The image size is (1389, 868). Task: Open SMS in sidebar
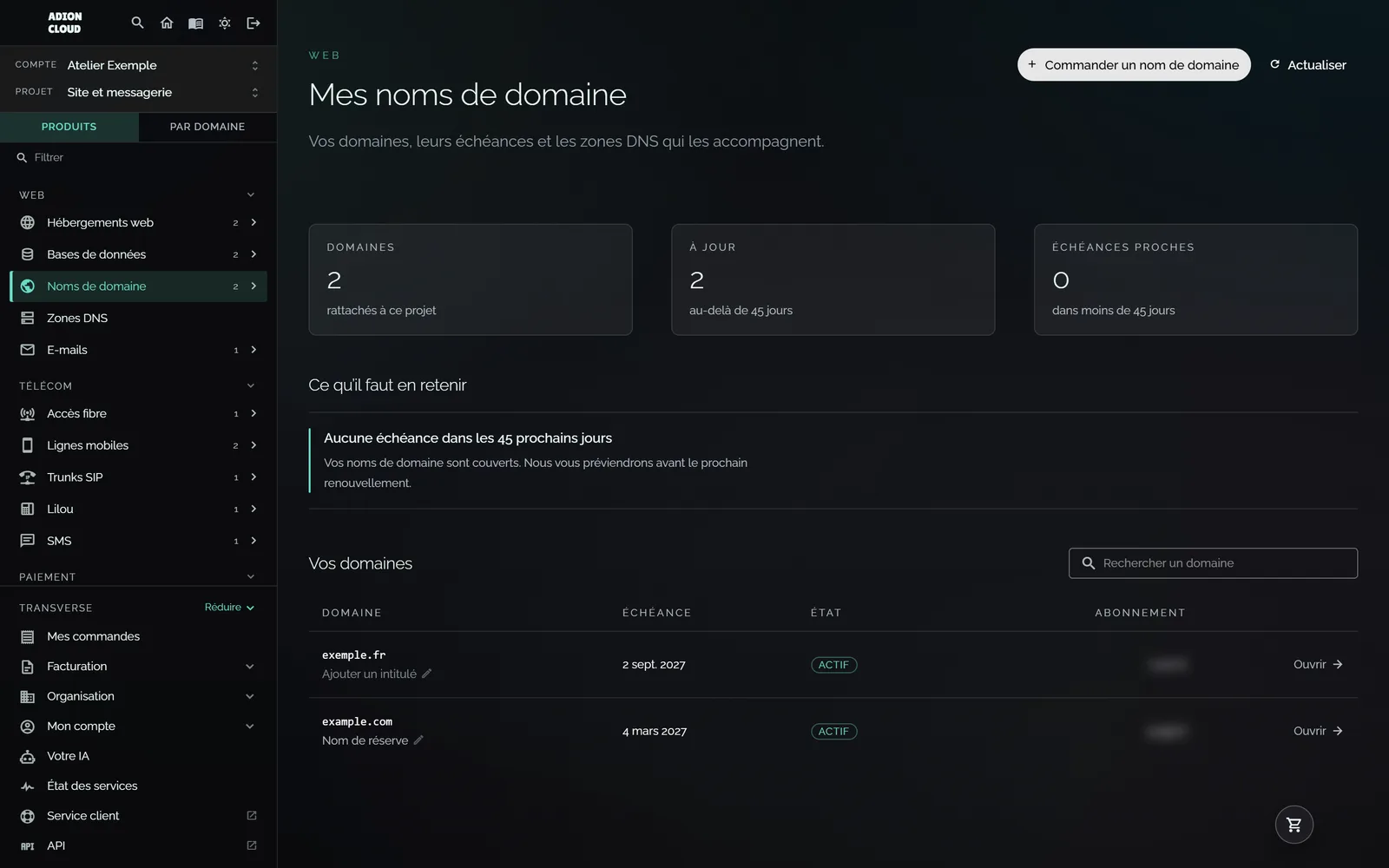(139, 541)
